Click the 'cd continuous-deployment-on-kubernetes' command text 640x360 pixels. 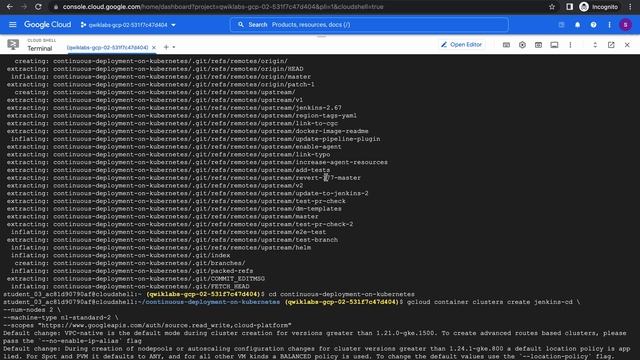click(x=341, y=294)
